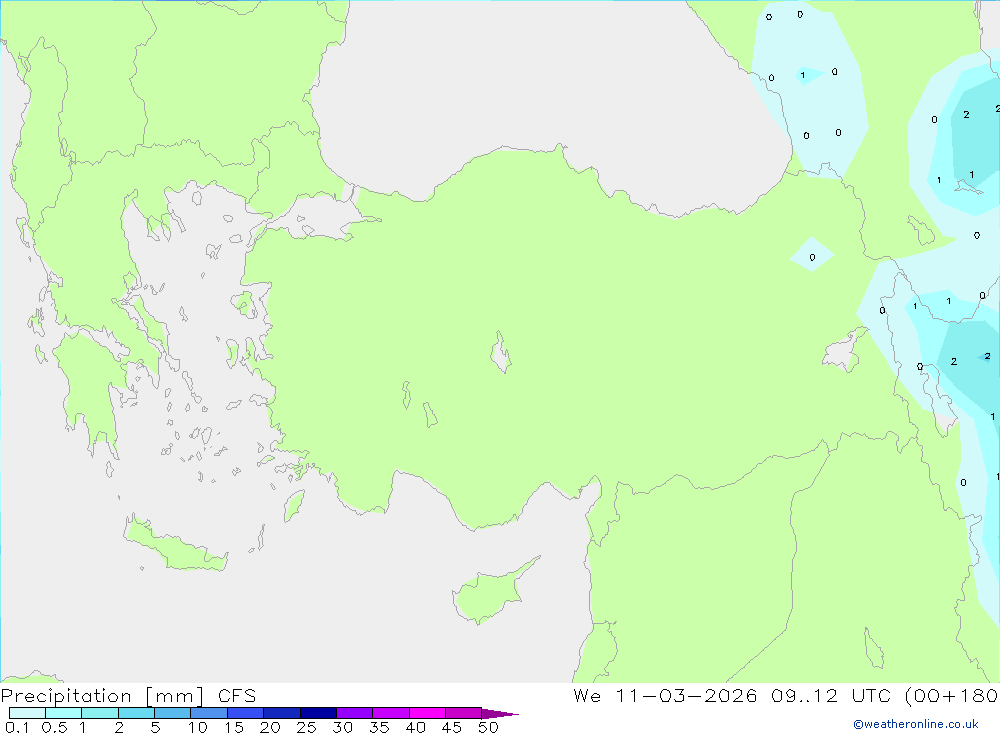
Task: Click the '0' in the isolated diamond-shaped patch
Action: tap(812, 258)
